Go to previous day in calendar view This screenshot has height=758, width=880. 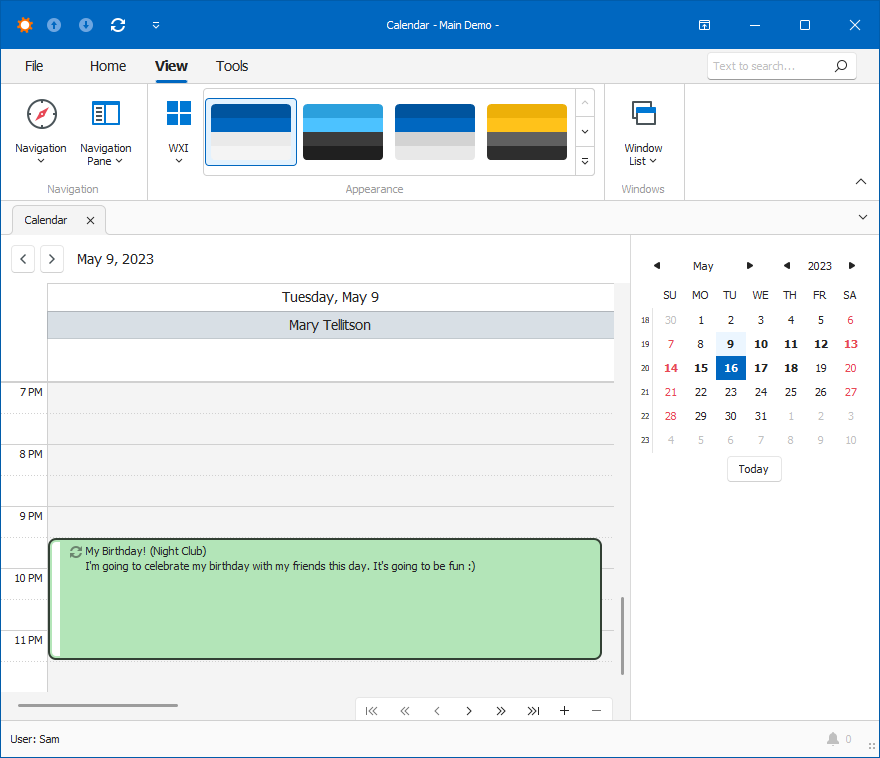[23, 259]
